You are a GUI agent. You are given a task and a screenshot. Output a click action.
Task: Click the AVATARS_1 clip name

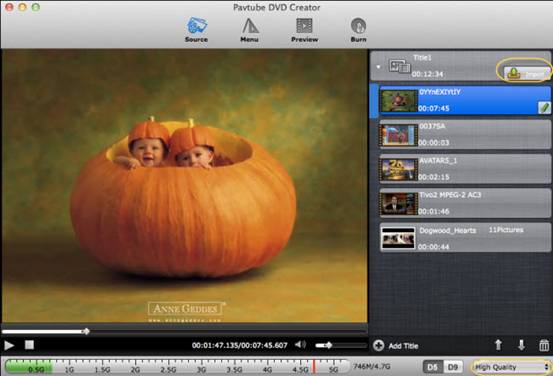tap(438, 160)
